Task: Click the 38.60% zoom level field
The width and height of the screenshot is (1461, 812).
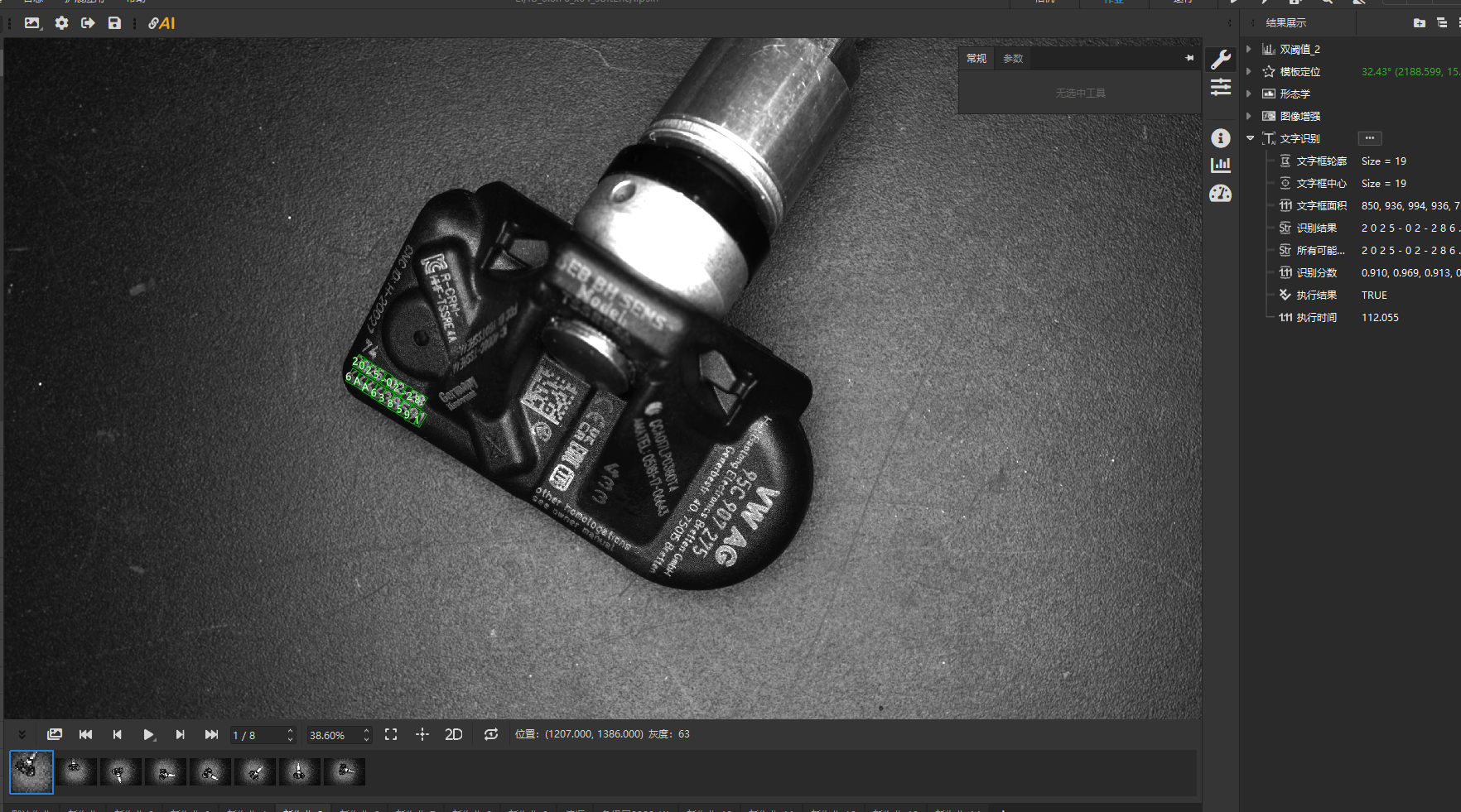Action: 333,735
